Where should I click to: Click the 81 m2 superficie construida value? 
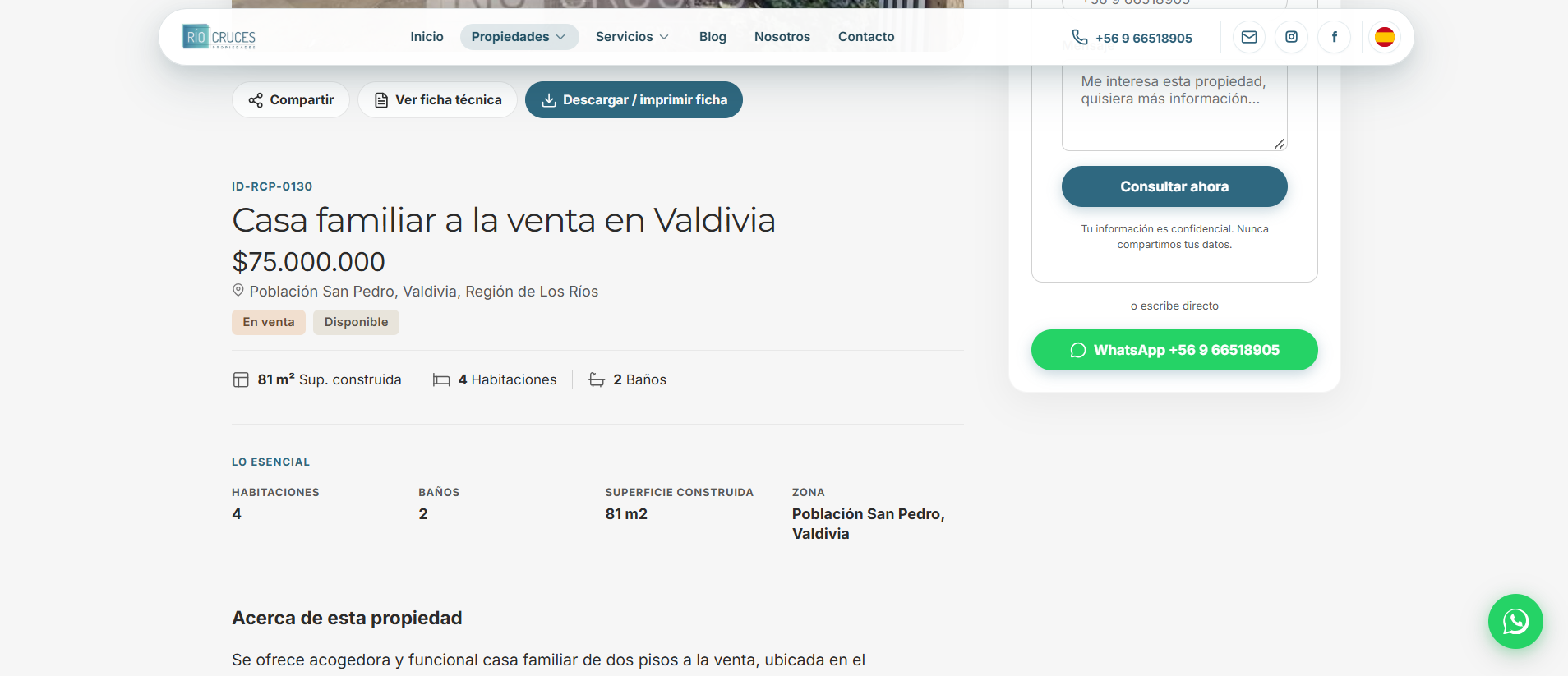coord(626,514)
